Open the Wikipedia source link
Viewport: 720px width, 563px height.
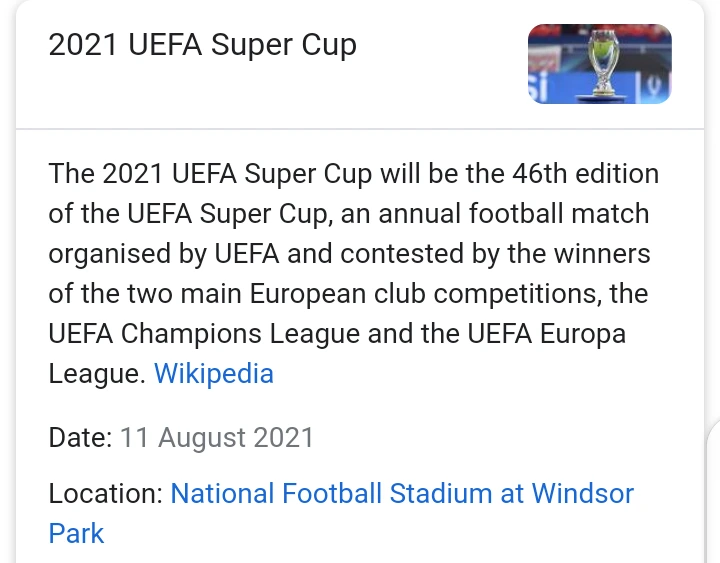click(x=213, y=374)
